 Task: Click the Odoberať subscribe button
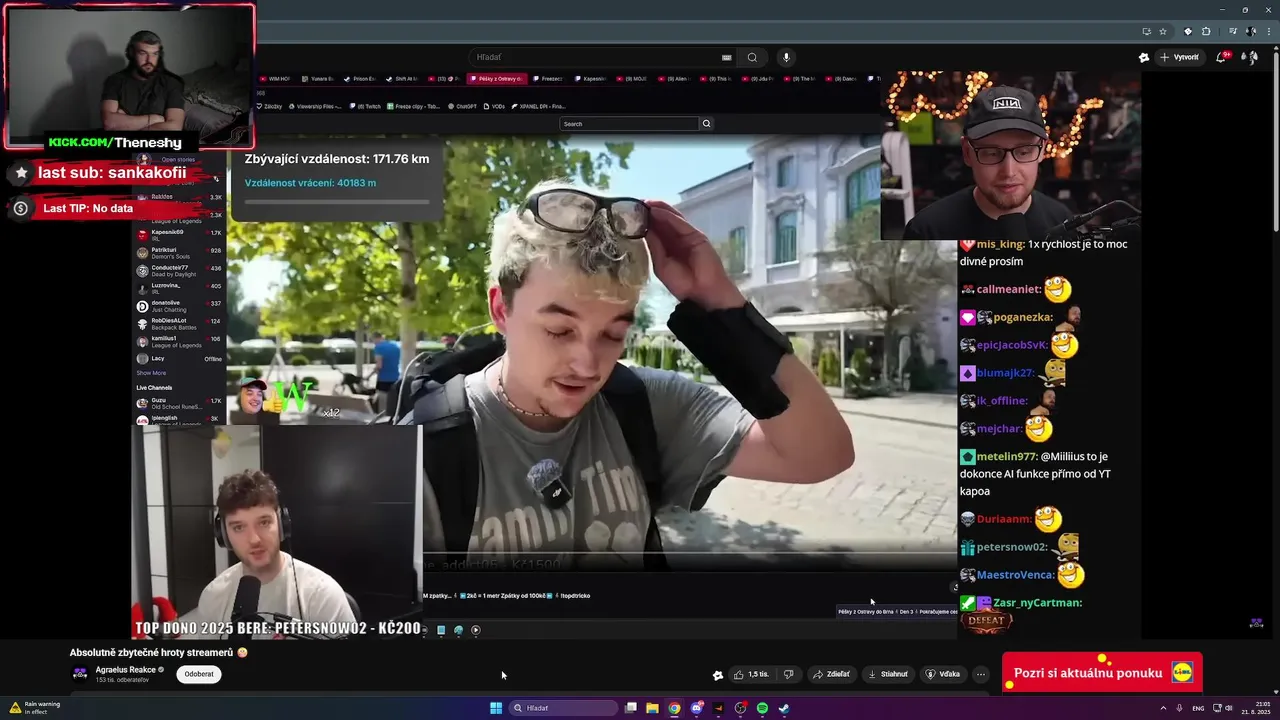coord(199,674)
